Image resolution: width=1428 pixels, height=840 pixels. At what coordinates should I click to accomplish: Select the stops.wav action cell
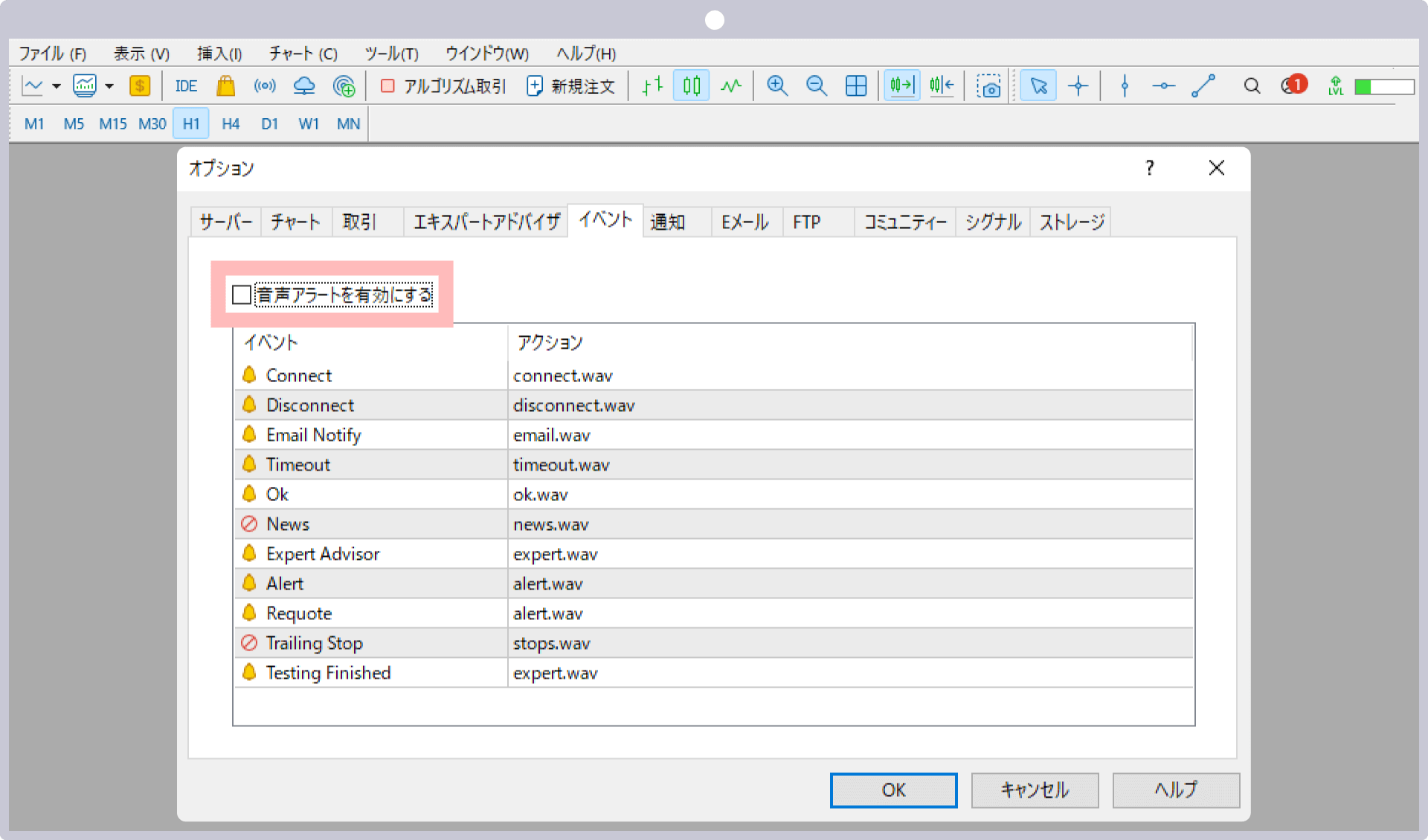coord(851,643)
